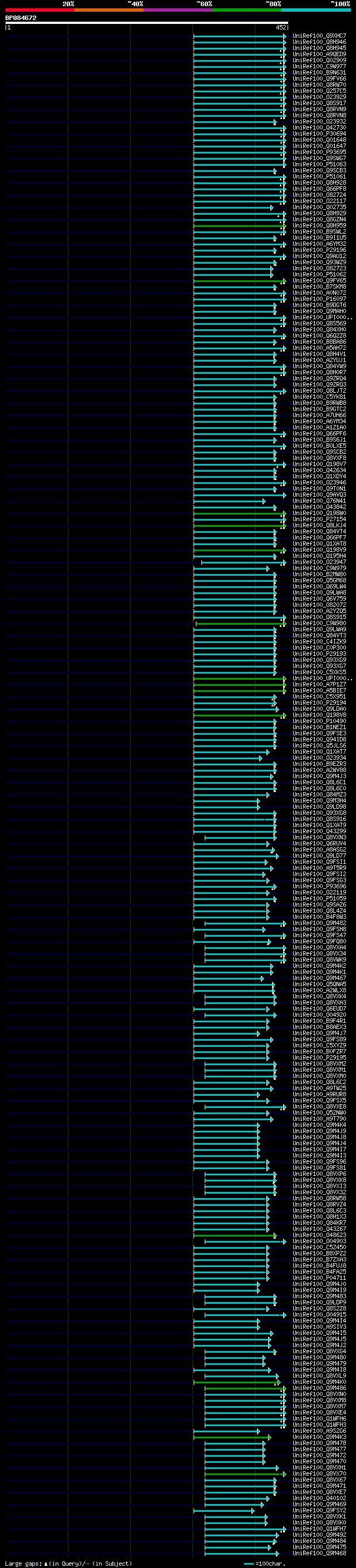Select the UniRef100_B1NEZ1 label
Image resolution: width=356 pixels, height=1568 pixels.
319,728
